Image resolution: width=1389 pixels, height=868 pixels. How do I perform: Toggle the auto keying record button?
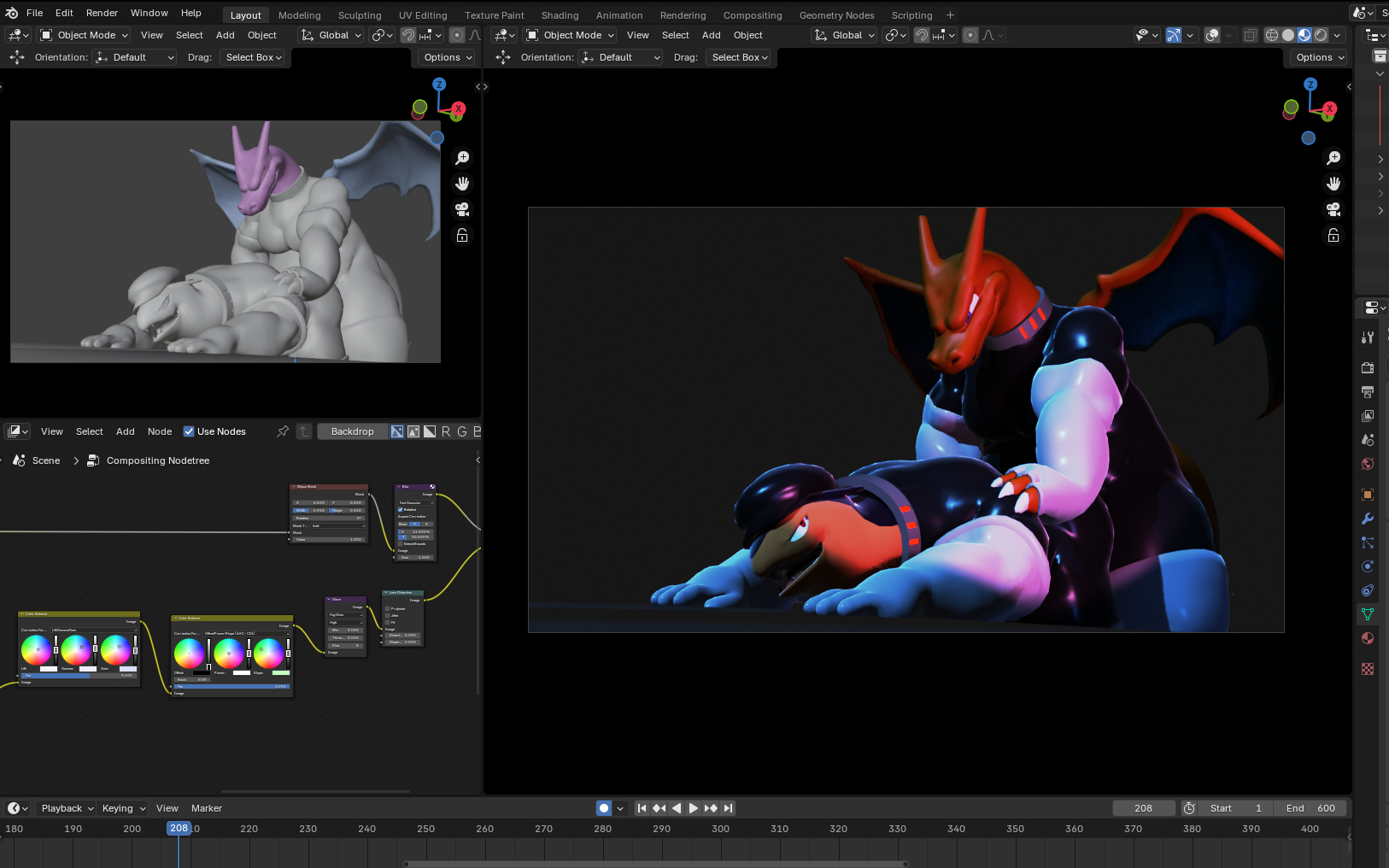604,808
